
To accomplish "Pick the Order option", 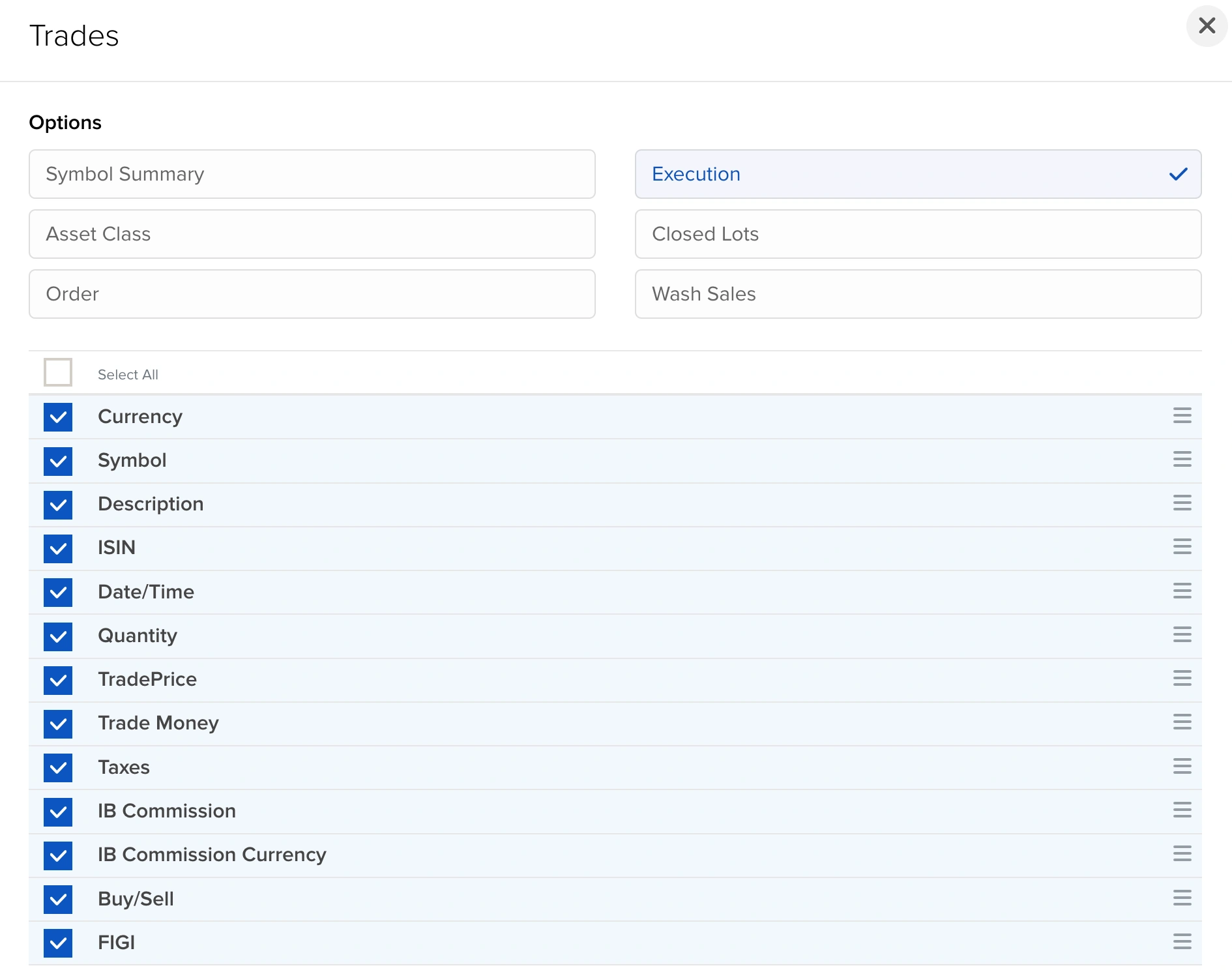I will tap(312, 294).
